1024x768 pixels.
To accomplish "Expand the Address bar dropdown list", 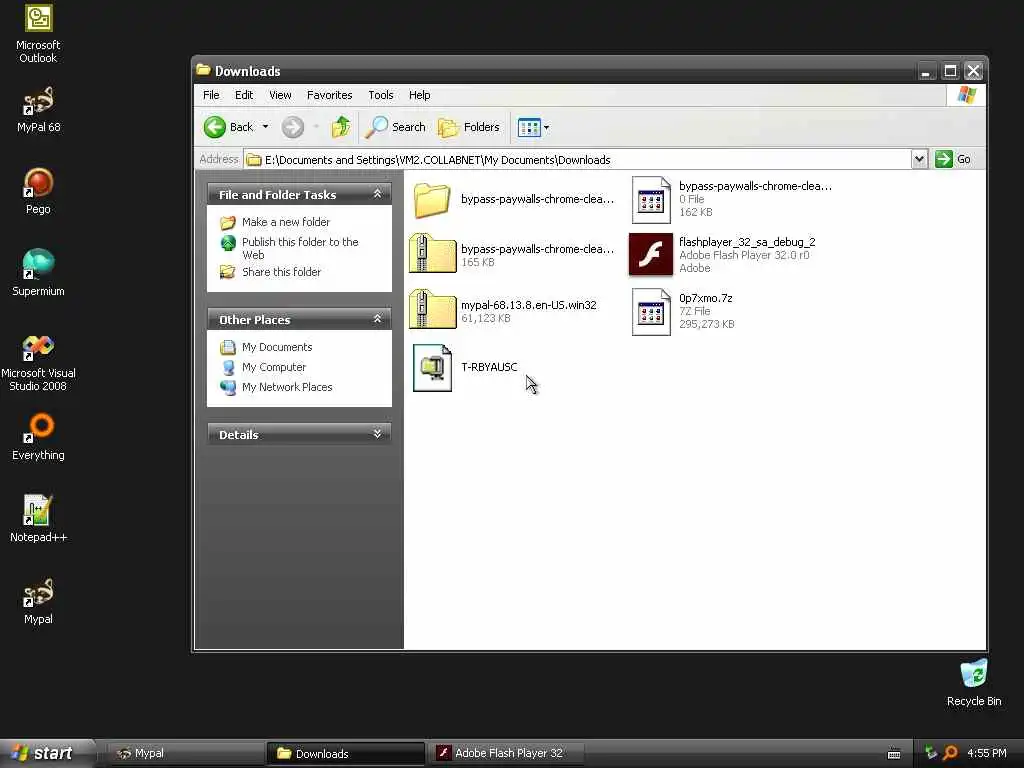I will tap(919, 159).
